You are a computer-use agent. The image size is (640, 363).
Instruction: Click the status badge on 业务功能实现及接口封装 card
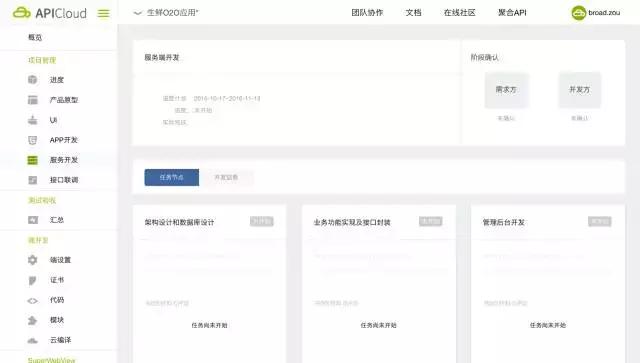(x=431, y=221)
